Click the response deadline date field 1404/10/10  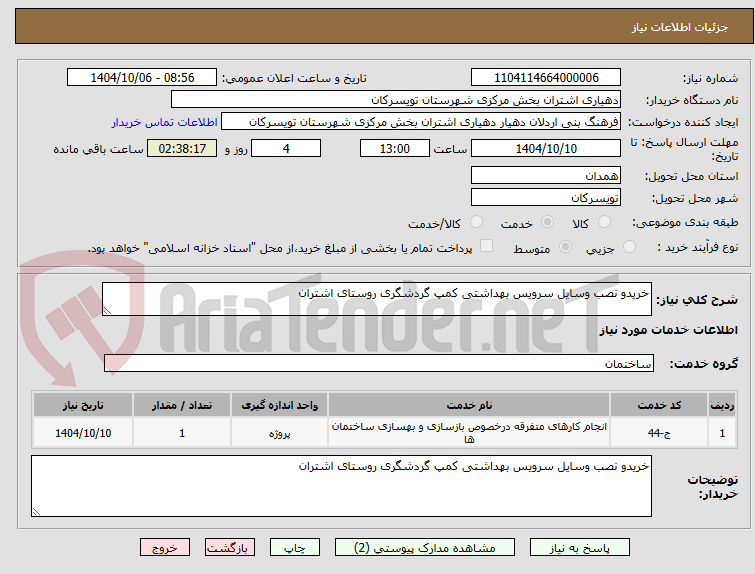pyautogui.click(x=546, y=148)
